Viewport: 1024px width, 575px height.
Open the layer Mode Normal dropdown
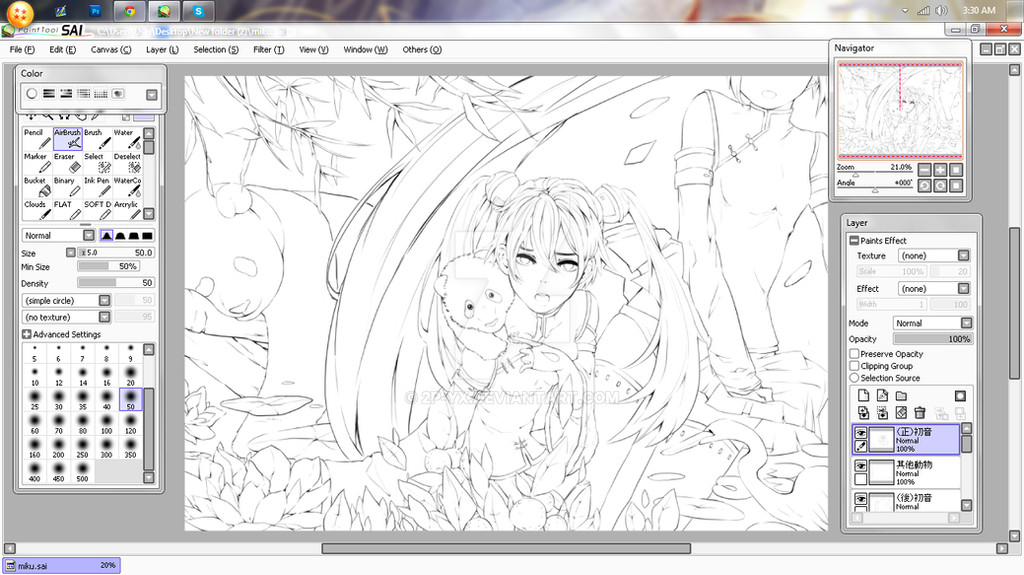[x=967, y=323]
